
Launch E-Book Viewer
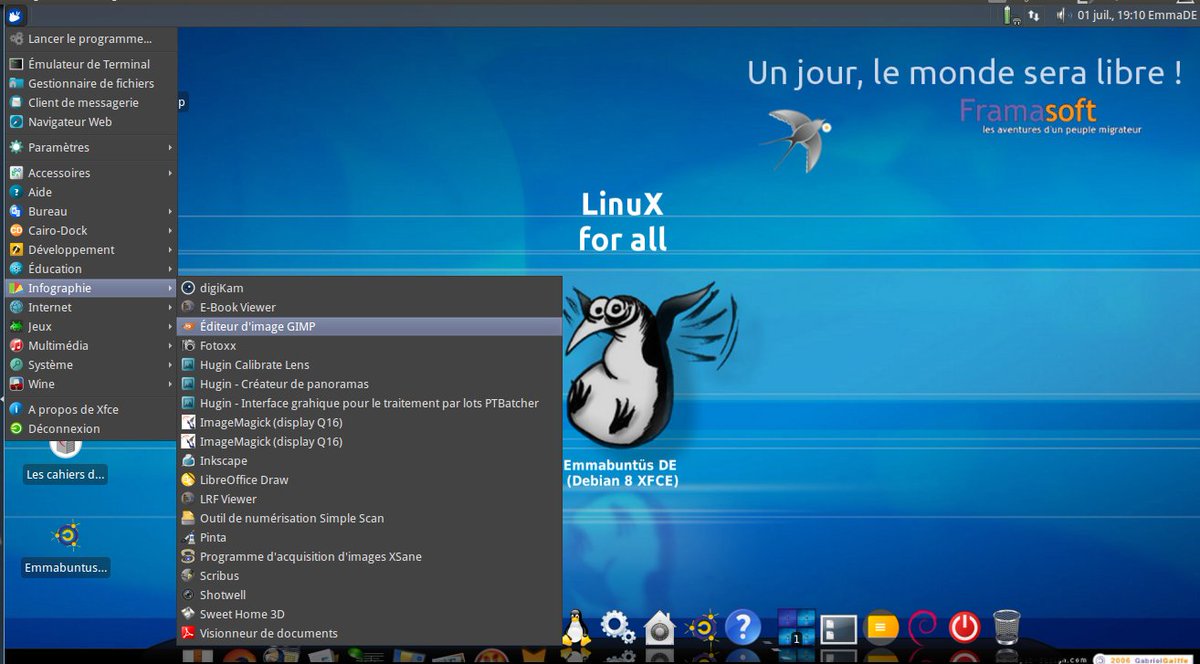pos(369,307)
